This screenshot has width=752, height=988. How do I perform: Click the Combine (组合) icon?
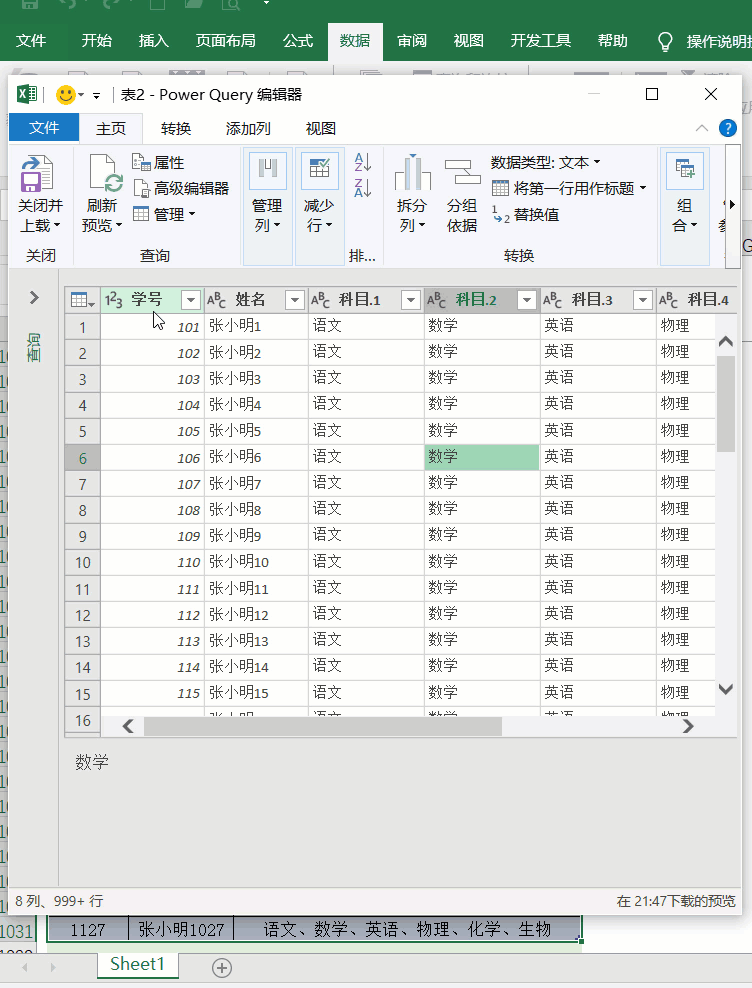pos(685,171)
